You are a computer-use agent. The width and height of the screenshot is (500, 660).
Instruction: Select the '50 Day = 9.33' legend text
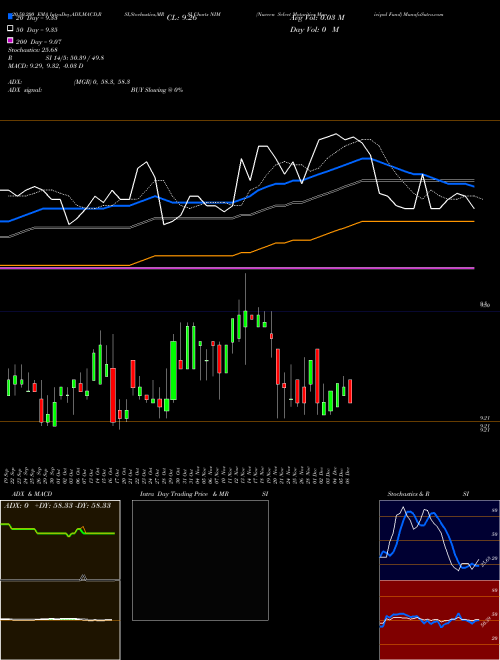pos(37,30)
